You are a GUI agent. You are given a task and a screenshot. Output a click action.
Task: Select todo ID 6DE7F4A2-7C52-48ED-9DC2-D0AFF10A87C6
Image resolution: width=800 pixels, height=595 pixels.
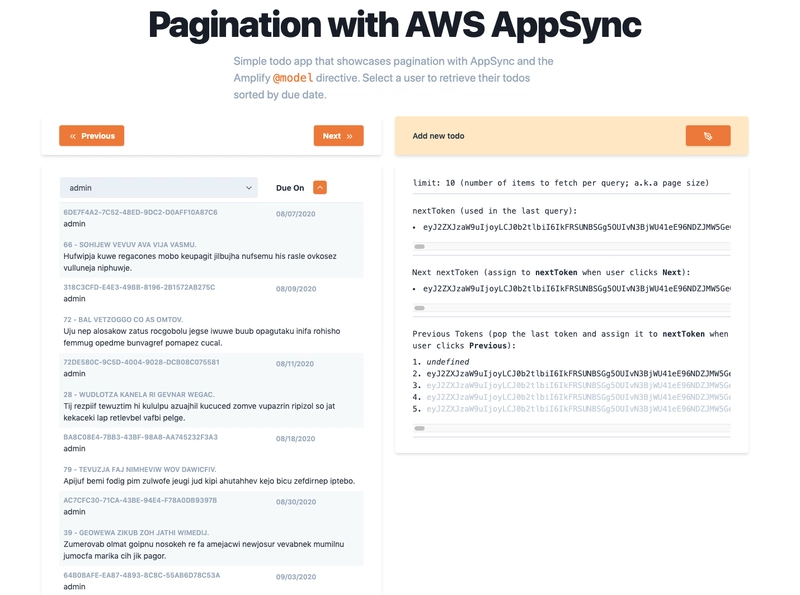point(140,212)
